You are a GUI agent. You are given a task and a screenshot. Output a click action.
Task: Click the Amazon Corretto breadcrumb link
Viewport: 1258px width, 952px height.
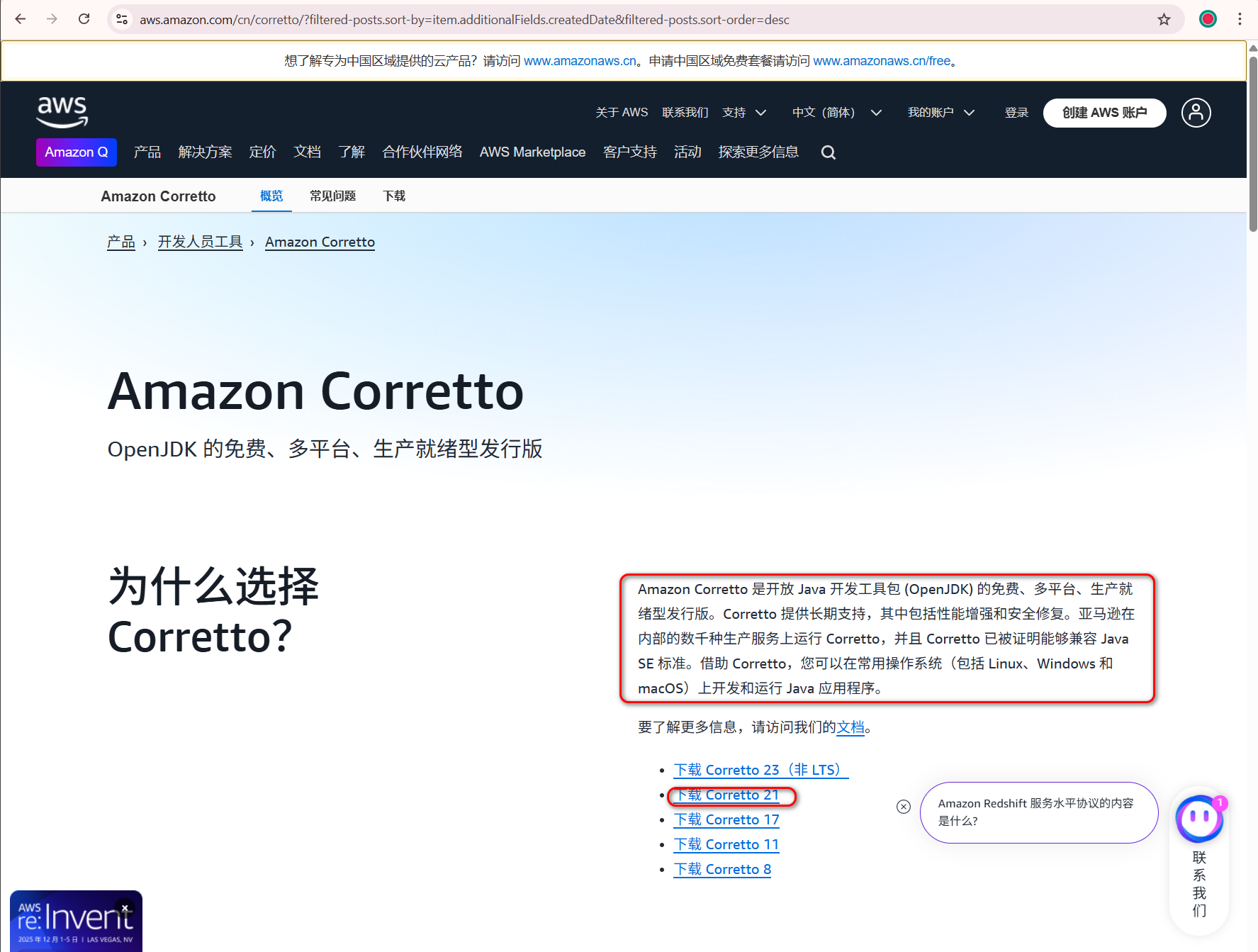pos(320,242)
